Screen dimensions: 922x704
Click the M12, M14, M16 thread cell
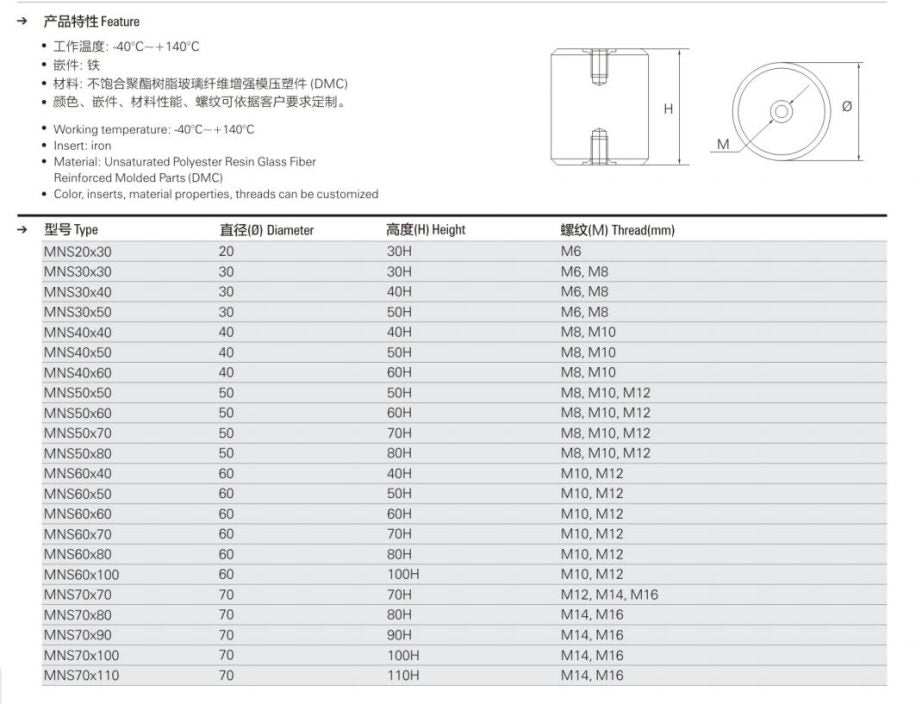(x=609, y=595)
